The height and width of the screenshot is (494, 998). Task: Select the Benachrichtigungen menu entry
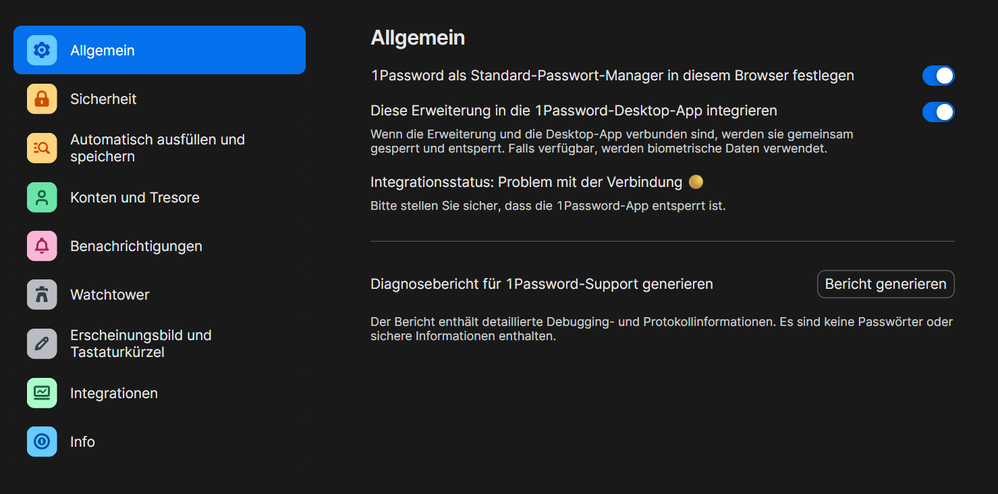pos(136,246)
